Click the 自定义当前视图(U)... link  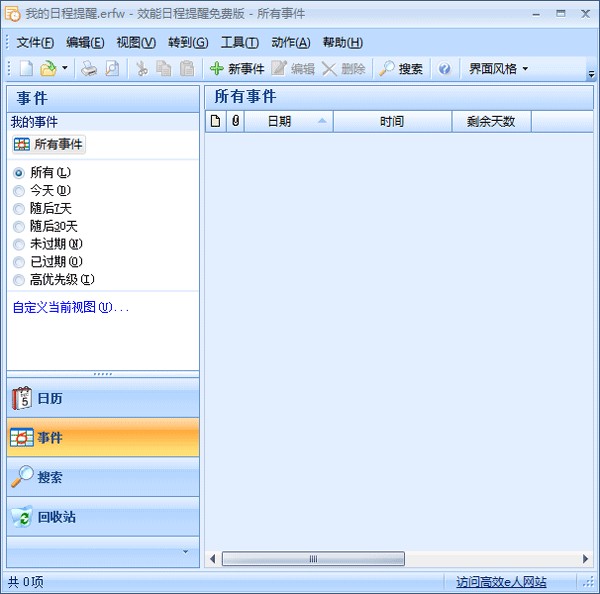(x=71, y=307)
